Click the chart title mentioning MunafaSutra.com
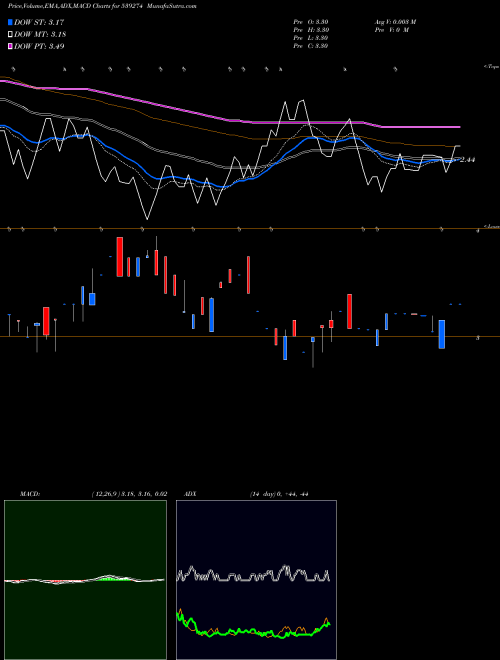 [102, 6]
